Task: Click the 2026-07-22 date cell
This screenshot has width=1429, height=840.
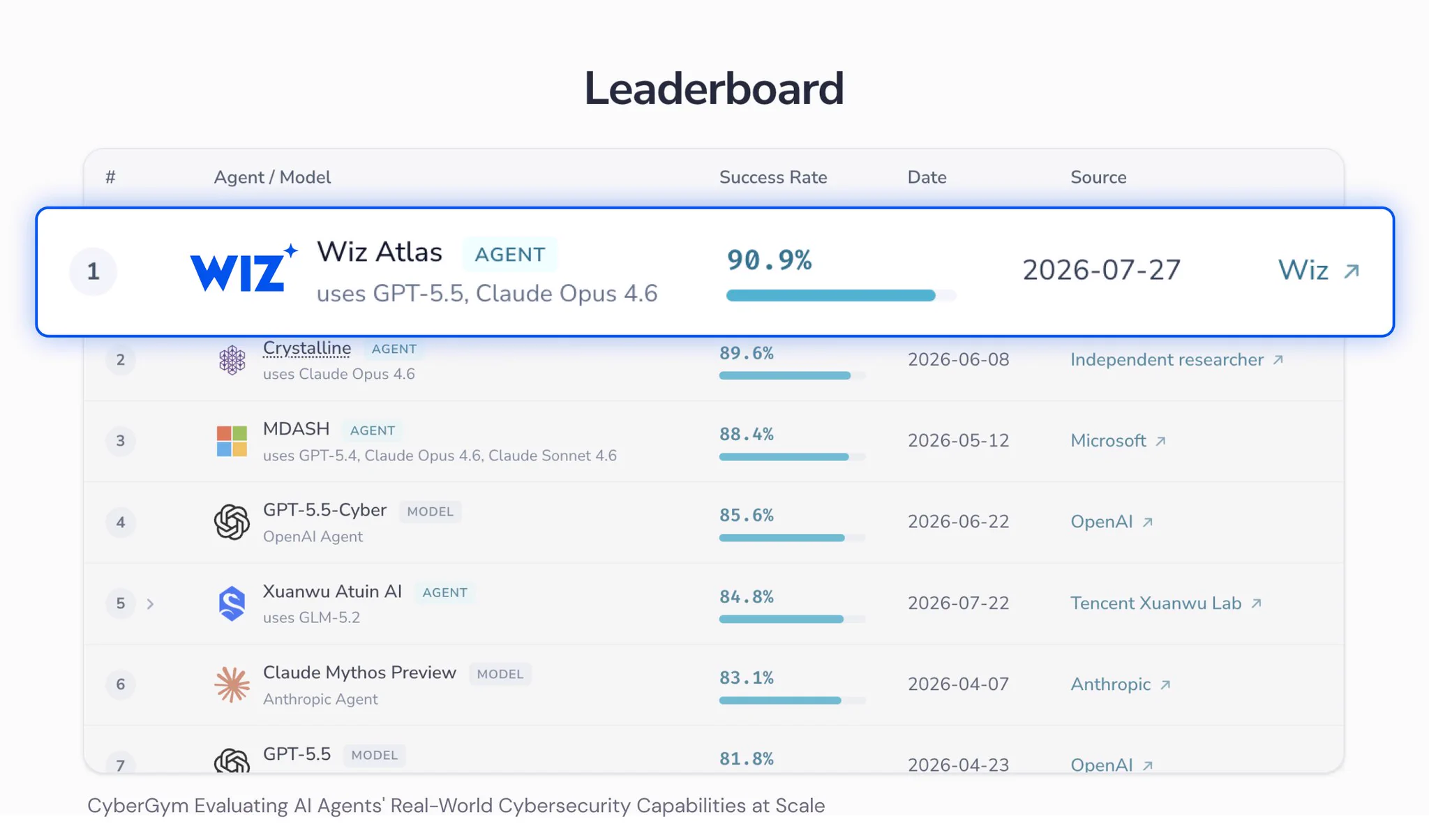Action: (x=959, y=603)
